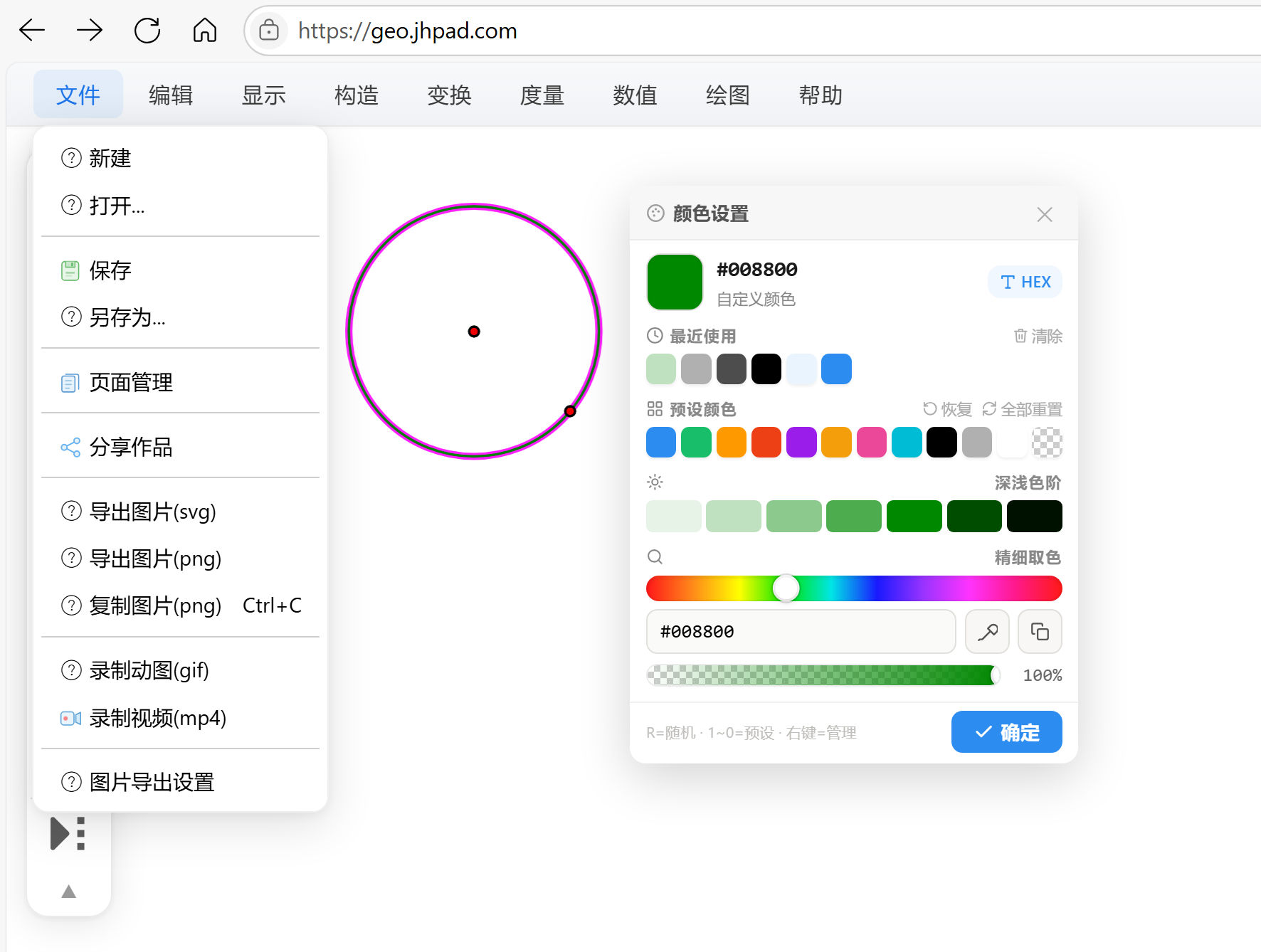Choose 录制视频(mp4)

(181, 718)
